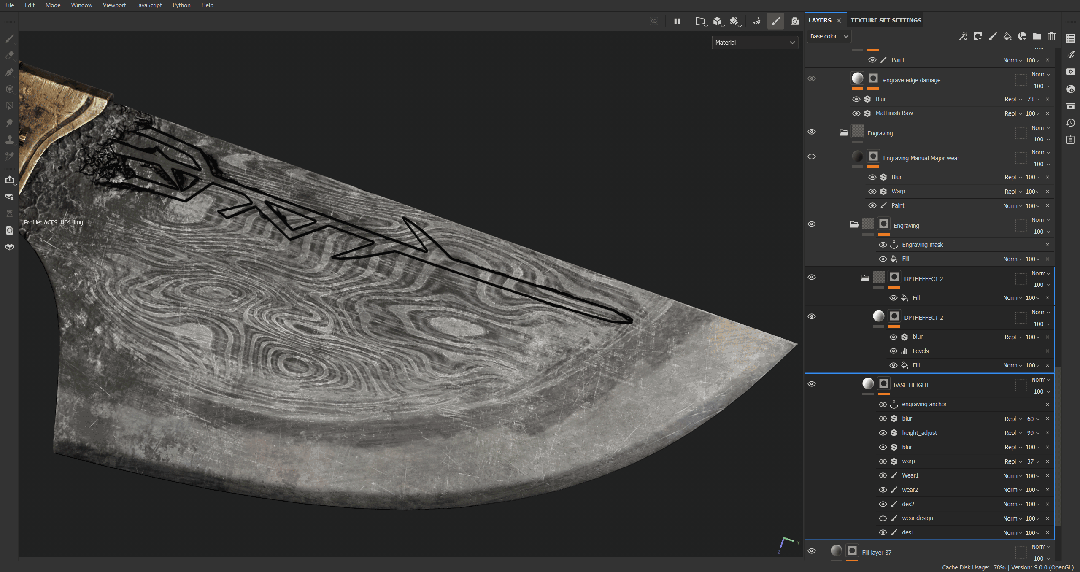This screenshot has height=572, width=1080.
Task: Open Shader Settings icon in right sidebar
Action: (x=1070, y=89)
